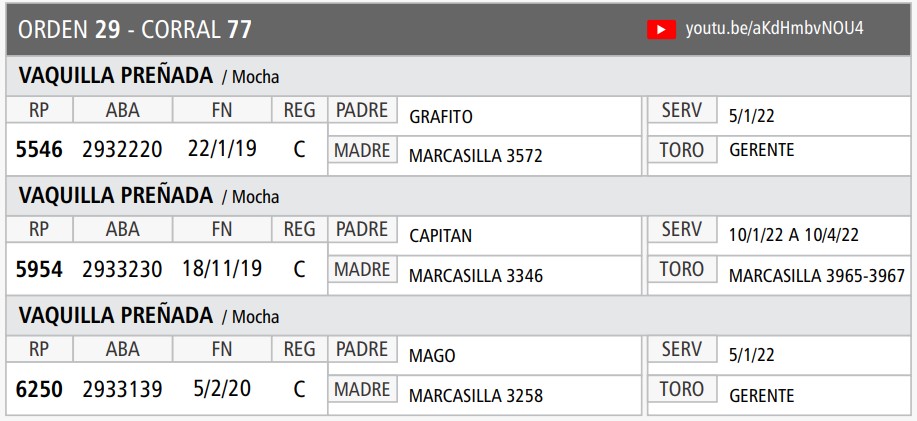The image size is (917, 421).
Task: Click ABA value 2932220
Action: [122, 150]
